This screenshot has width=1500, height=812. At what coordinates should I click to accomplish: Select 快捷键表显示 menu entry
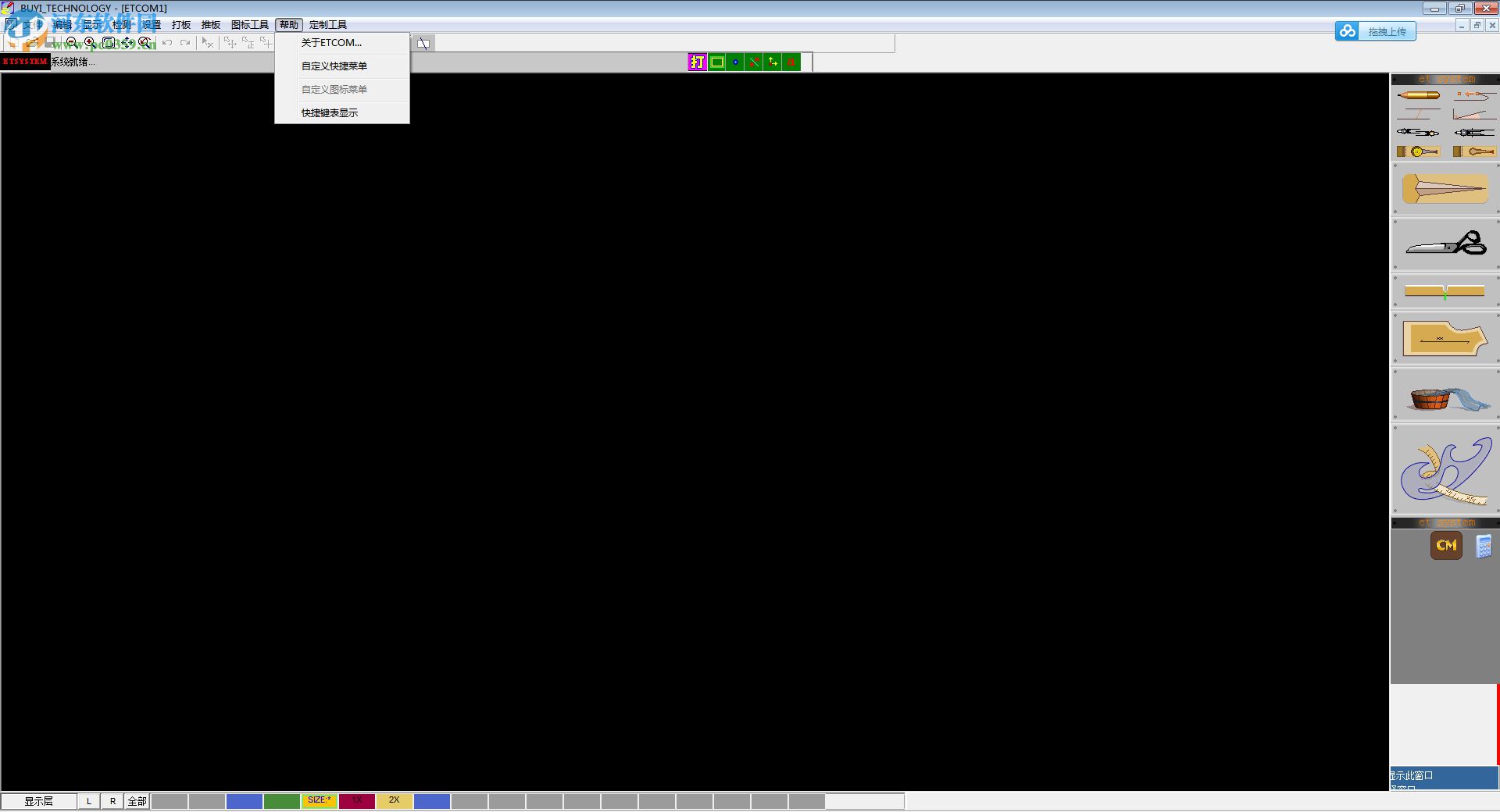click(x=342, y=113)
